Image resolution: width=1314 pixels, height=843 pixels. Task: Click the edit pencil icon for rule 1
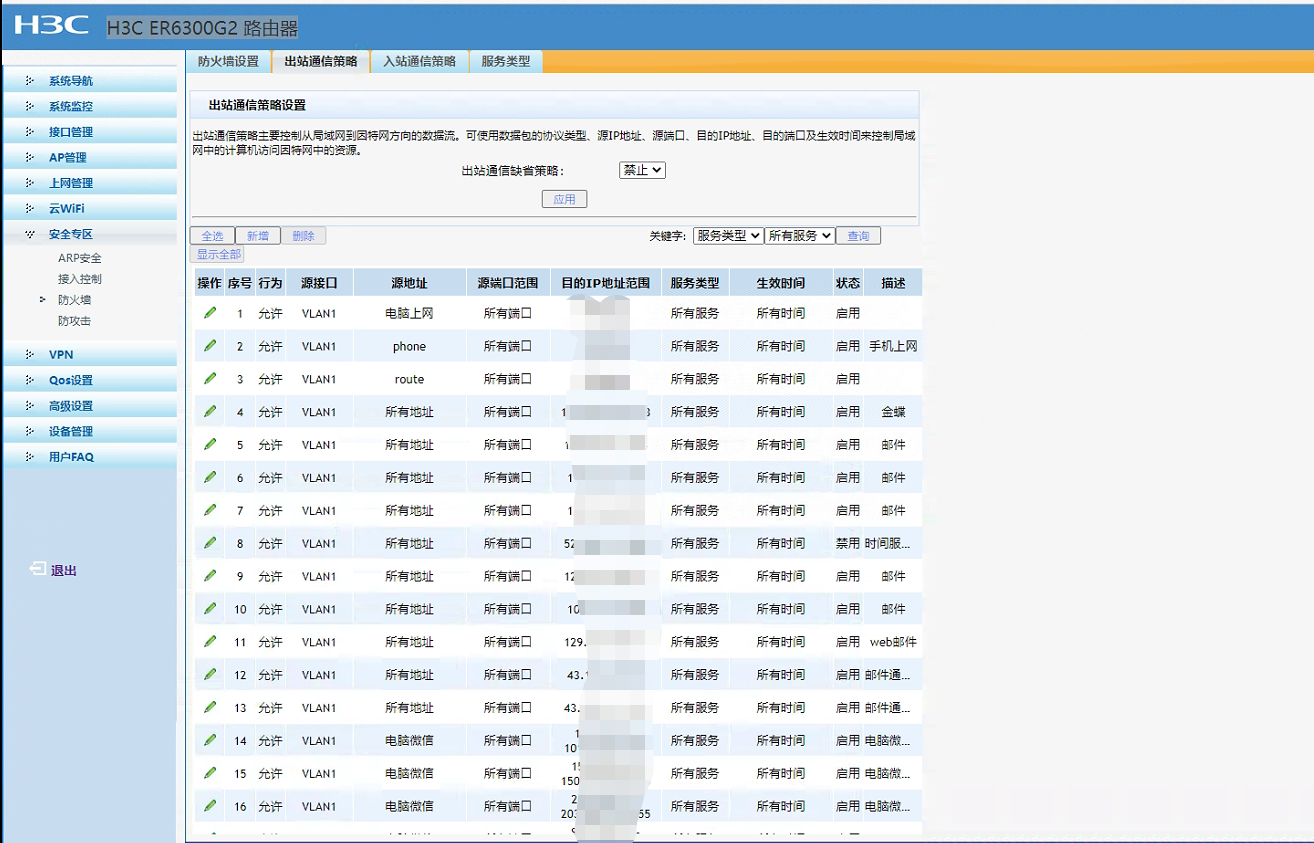(x=210, y=313)
